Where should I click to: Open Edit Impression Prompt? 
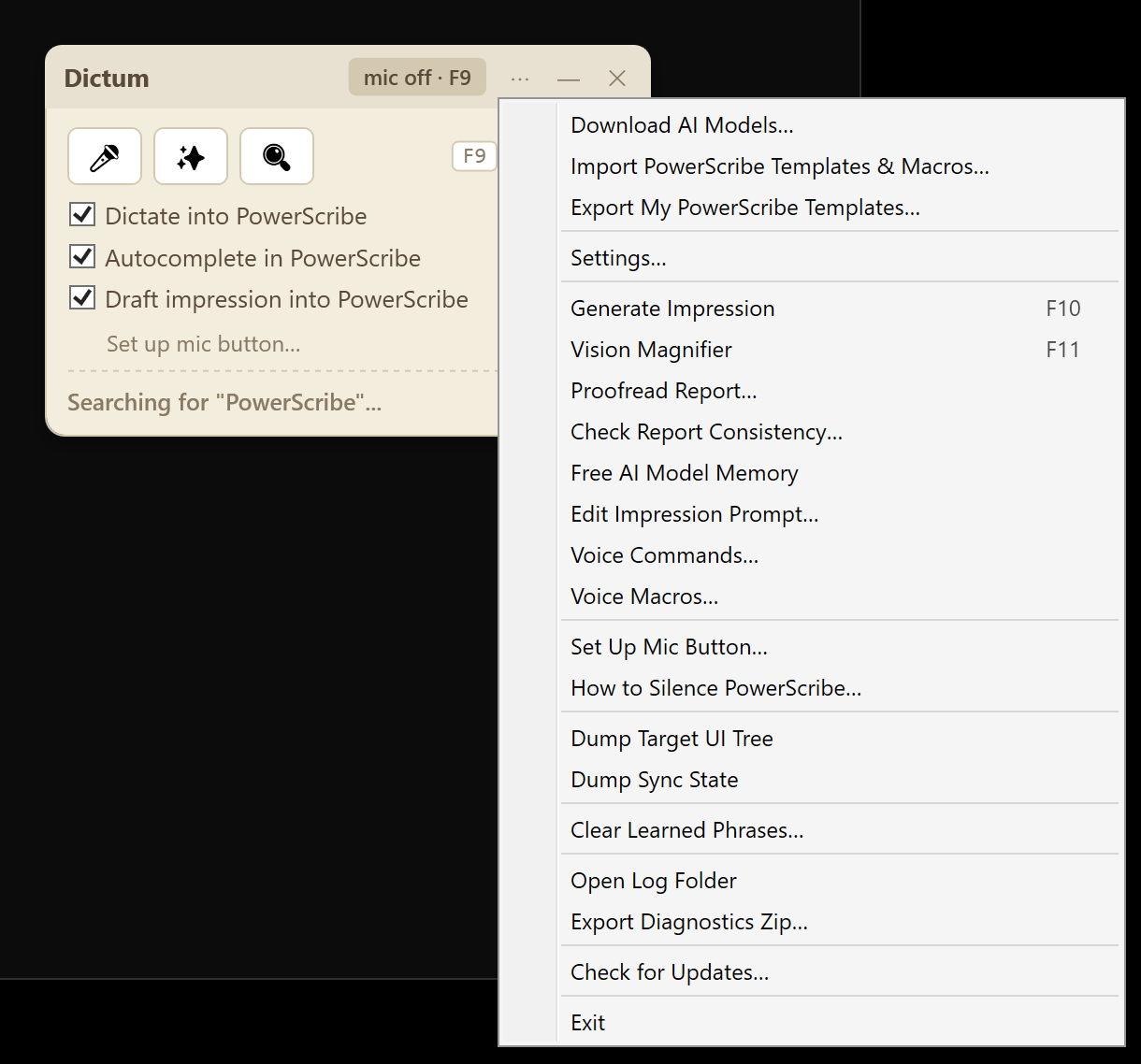click(x=840, y=514)
